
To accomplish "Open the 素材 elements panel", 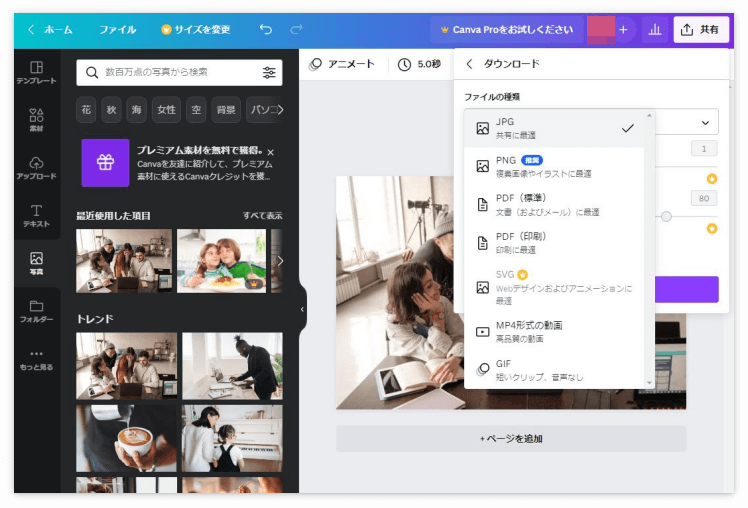I will click(36, 120).
